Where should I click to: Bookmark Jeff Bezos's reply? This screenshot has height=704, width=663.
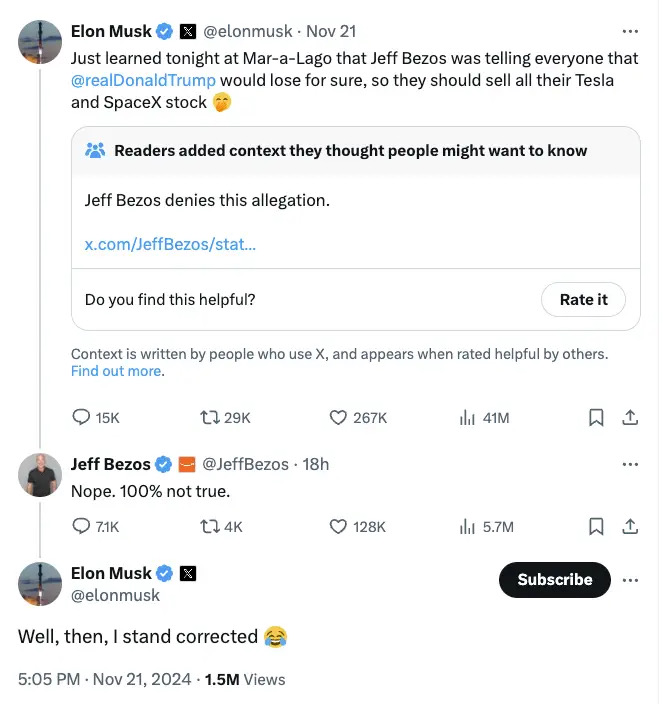(596, 526)
